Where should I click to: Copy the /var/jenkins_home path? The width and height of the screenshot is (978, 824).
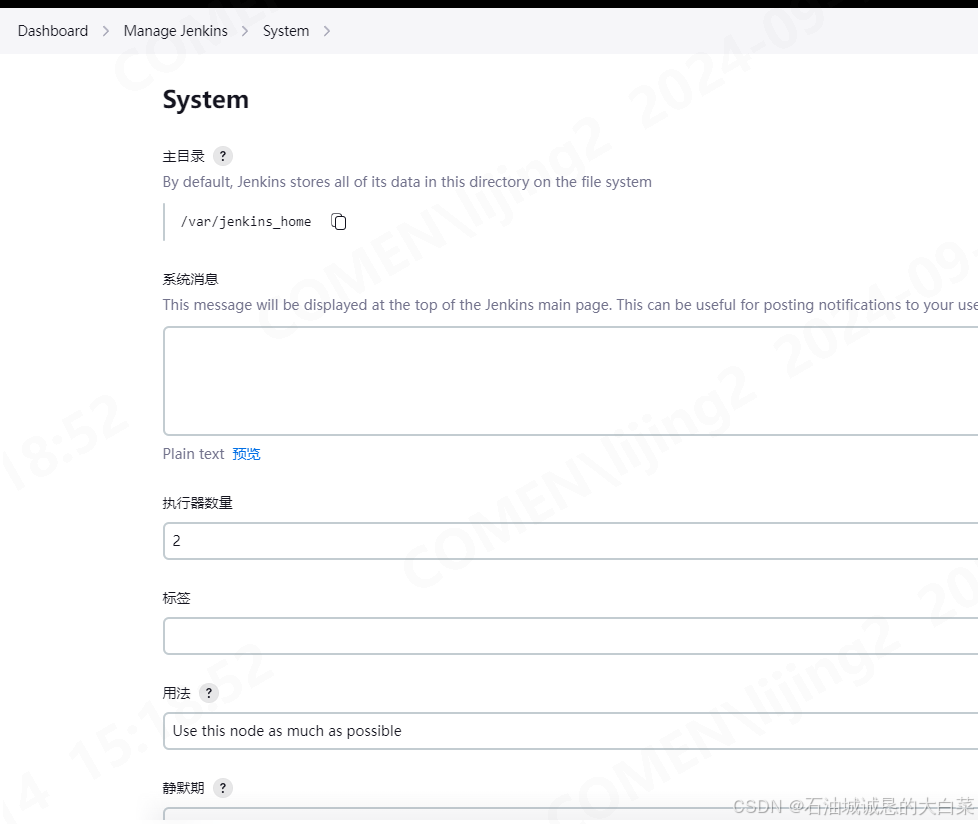tap(339, 221)
